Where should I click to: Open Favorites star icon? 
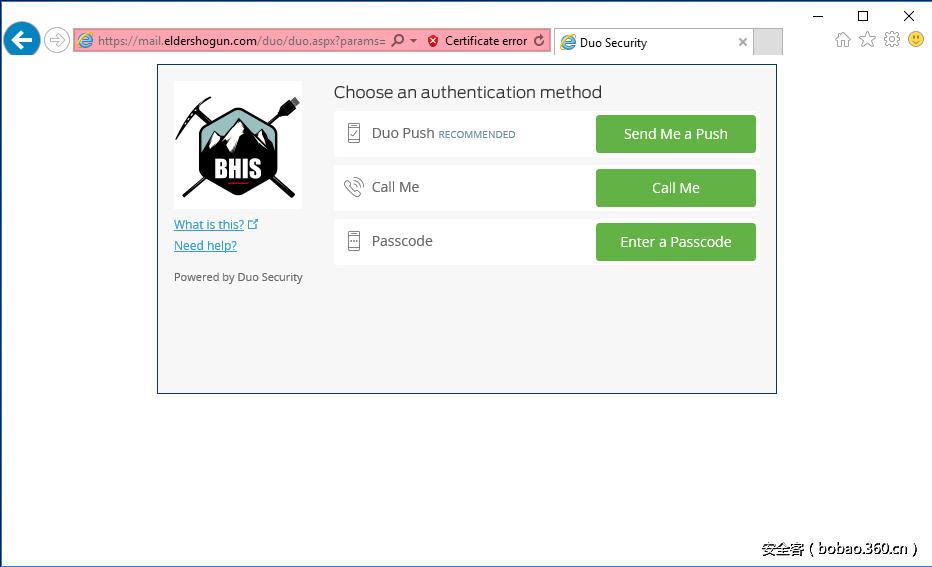pos(867,40)
